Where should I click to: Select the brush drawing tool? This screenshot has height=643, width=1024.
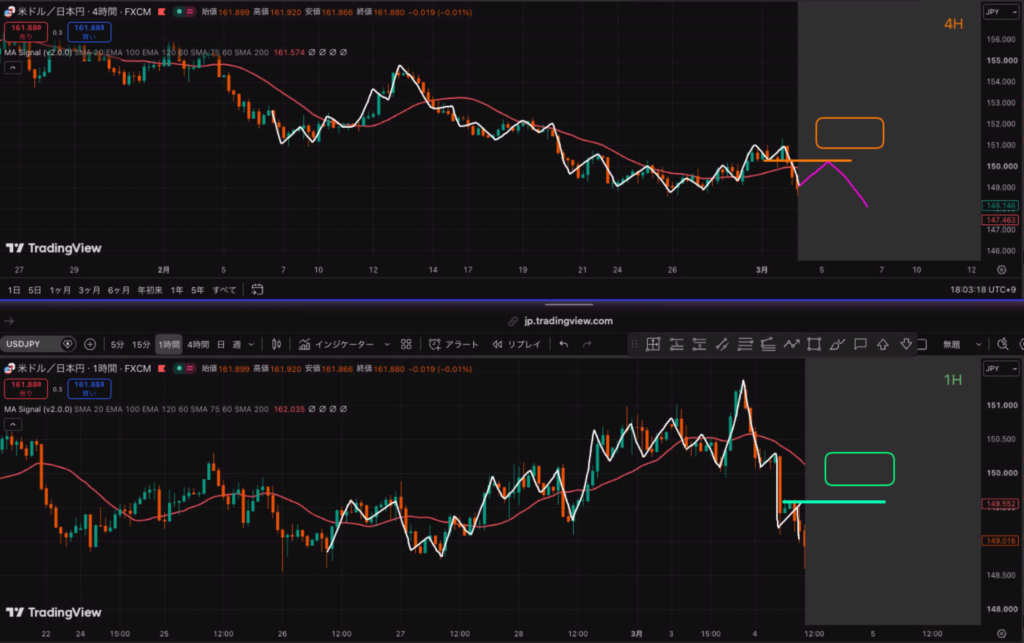click(837, 344)
